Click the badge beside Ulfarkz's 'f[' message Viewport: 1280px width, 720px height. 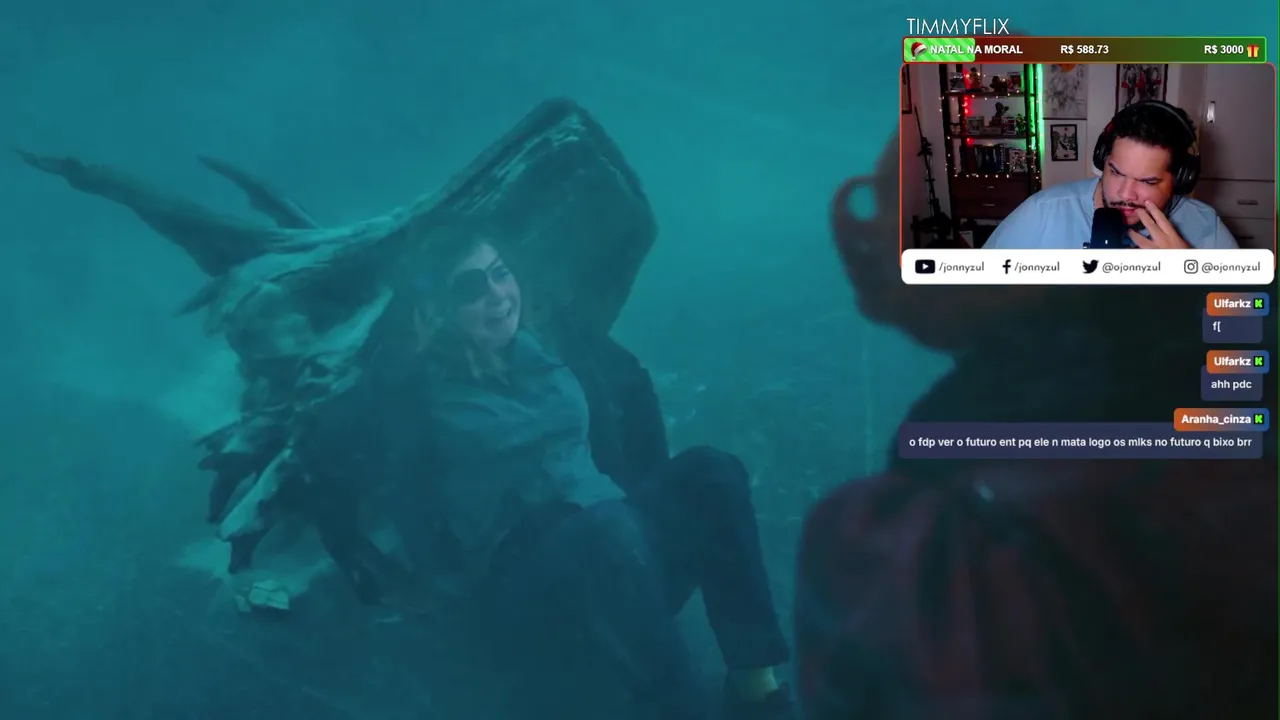[x=1258, y=304]
